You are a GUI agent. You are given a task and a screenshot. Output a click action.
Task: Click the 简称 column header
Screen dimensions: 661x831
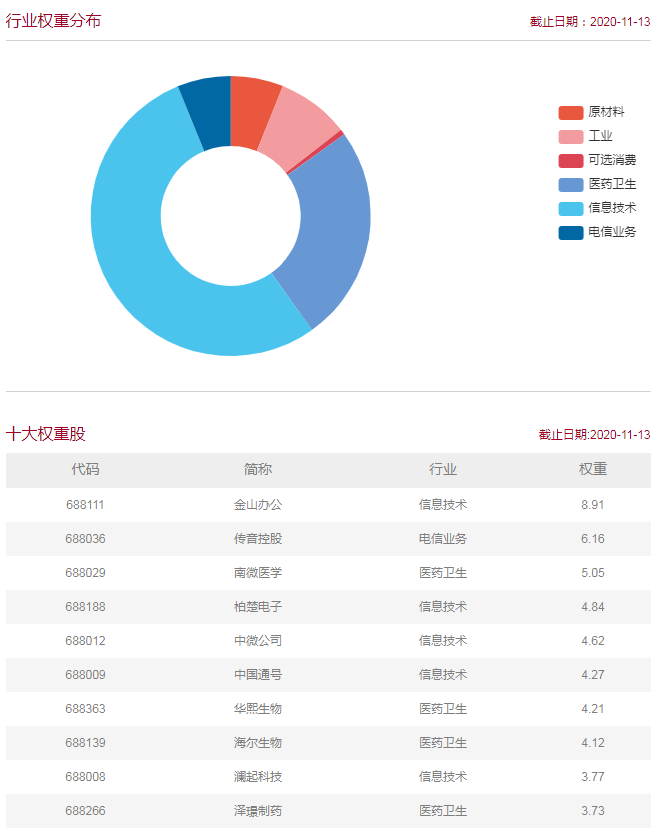coord(258,469)
